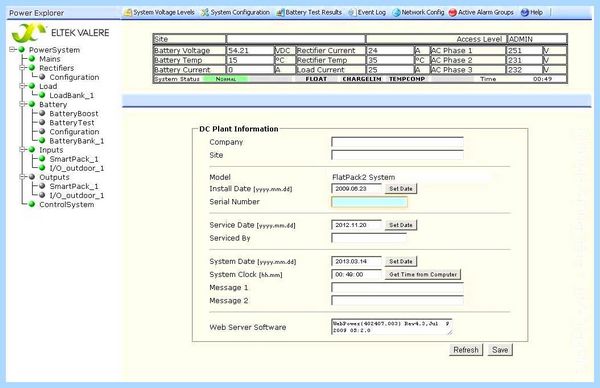Click the grey dot beside BatteryBoost

point(42,113)
